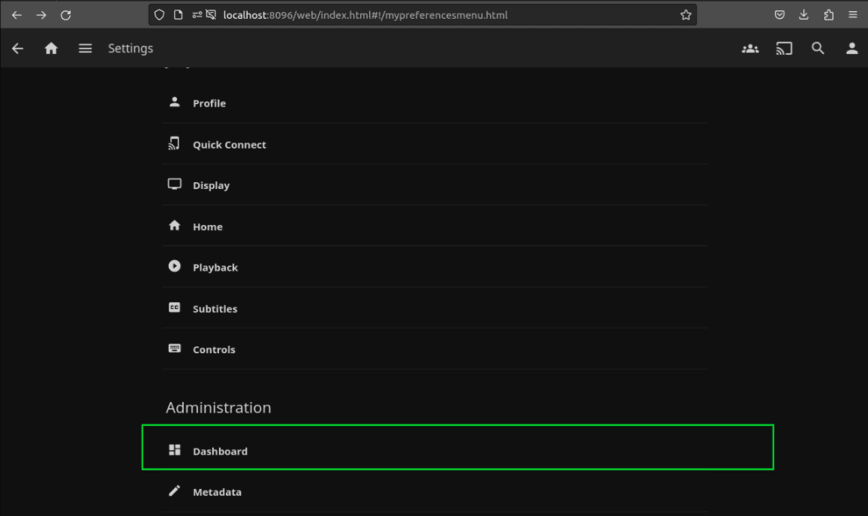Click the house icon beside Home entry
This screenshot has height=516, width=868.
point(174,225)
